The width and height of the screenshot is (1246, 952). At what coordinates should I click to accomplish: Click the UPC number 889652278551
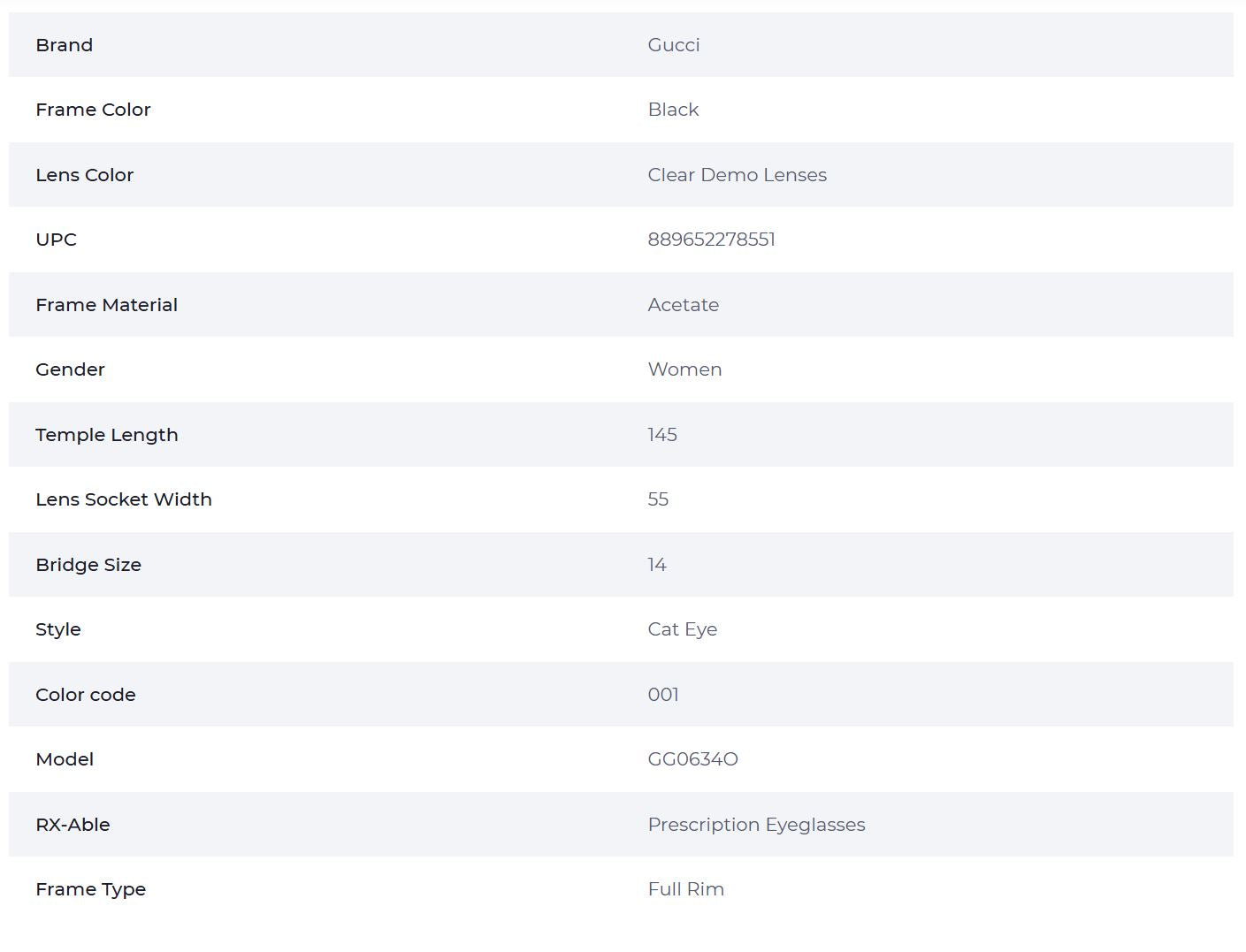(711, 240)
